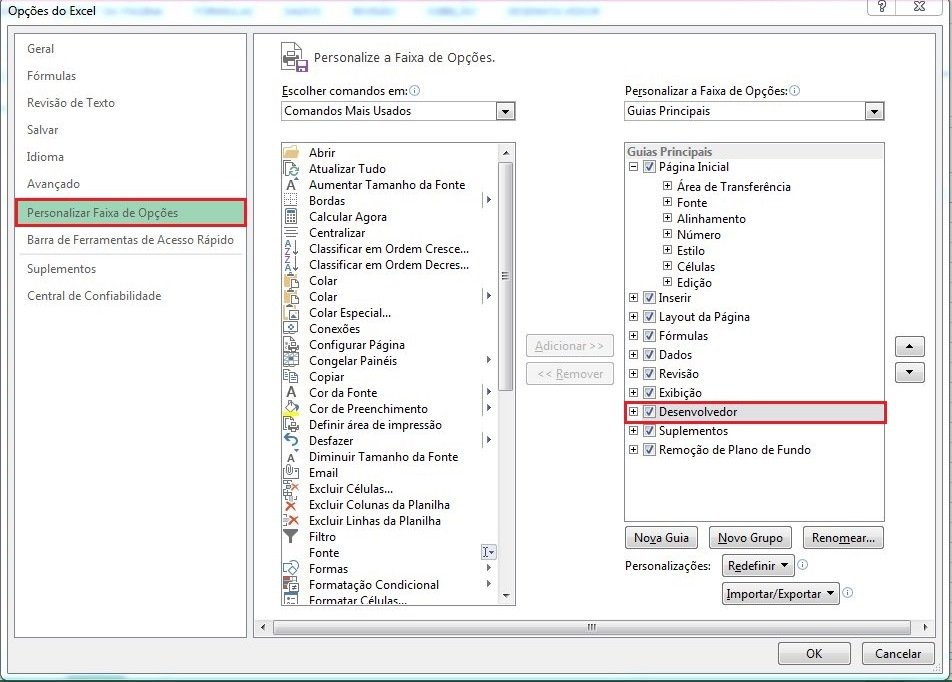Click the Filtro funnel icon in commands list
952x682 pixels.
pos(291,537)
